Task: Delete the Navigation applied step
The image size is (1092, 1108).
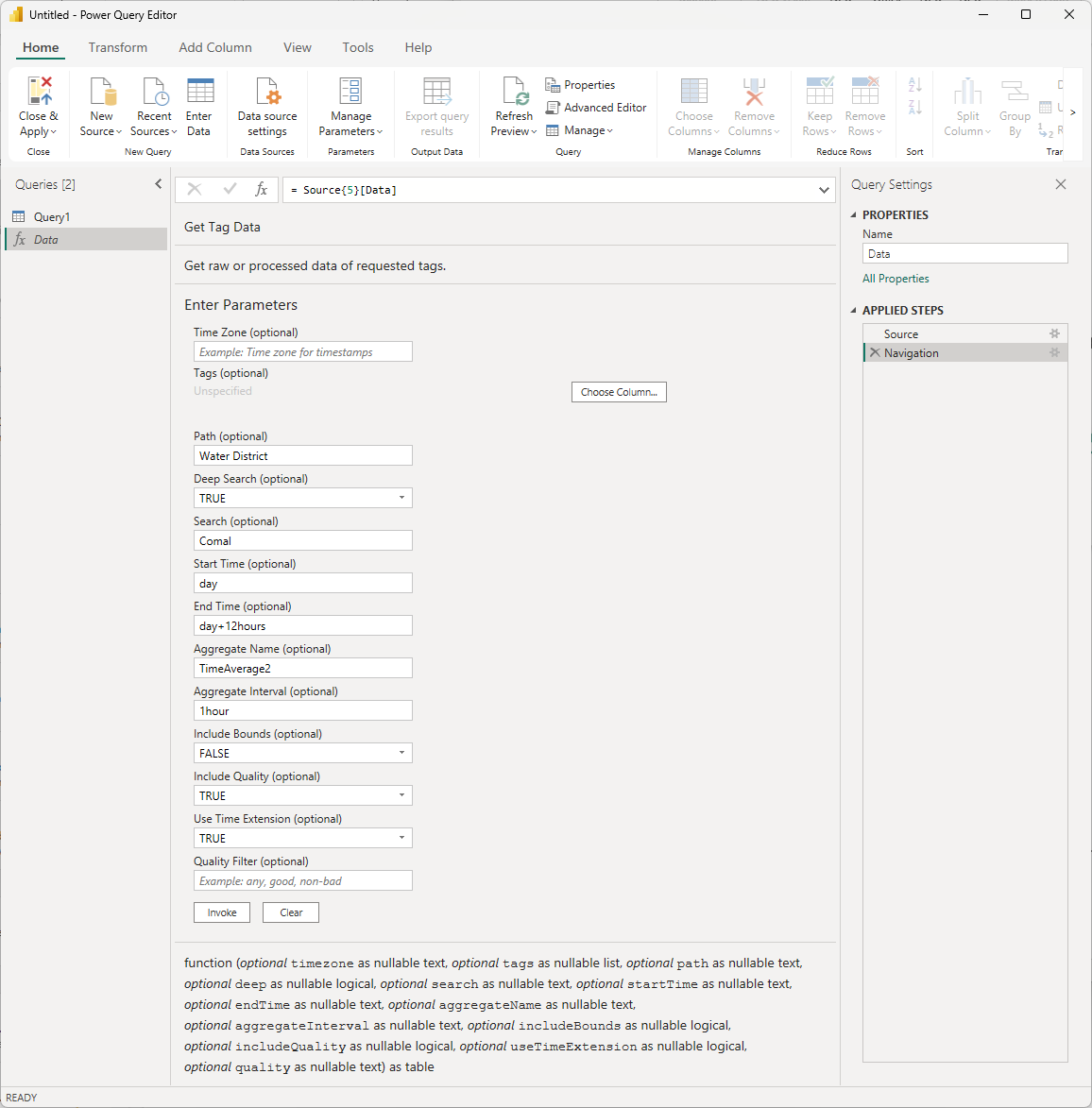Action: click(x=875, y=353)
